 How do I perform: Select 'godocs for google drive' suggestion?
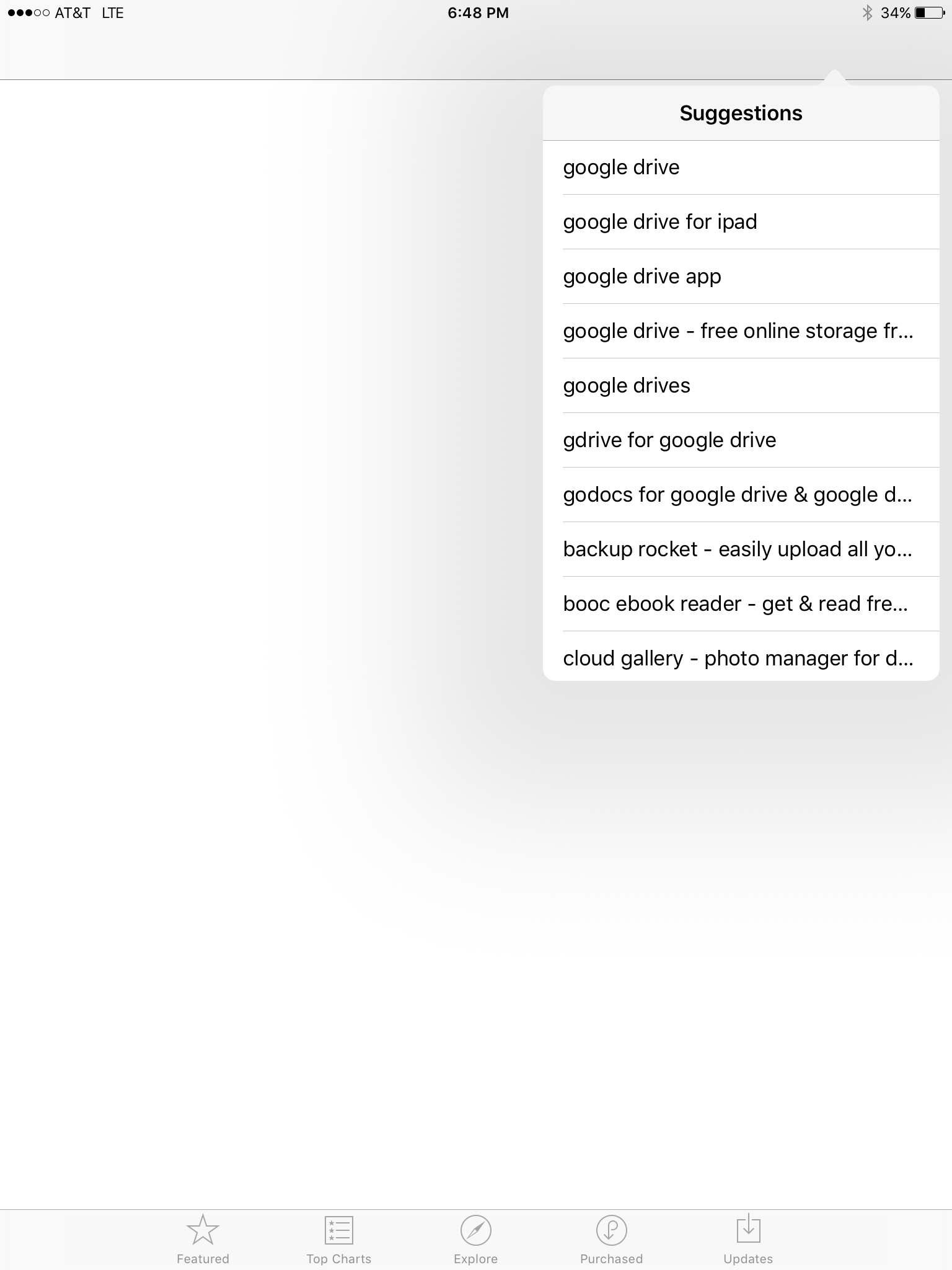click(741, 495)
